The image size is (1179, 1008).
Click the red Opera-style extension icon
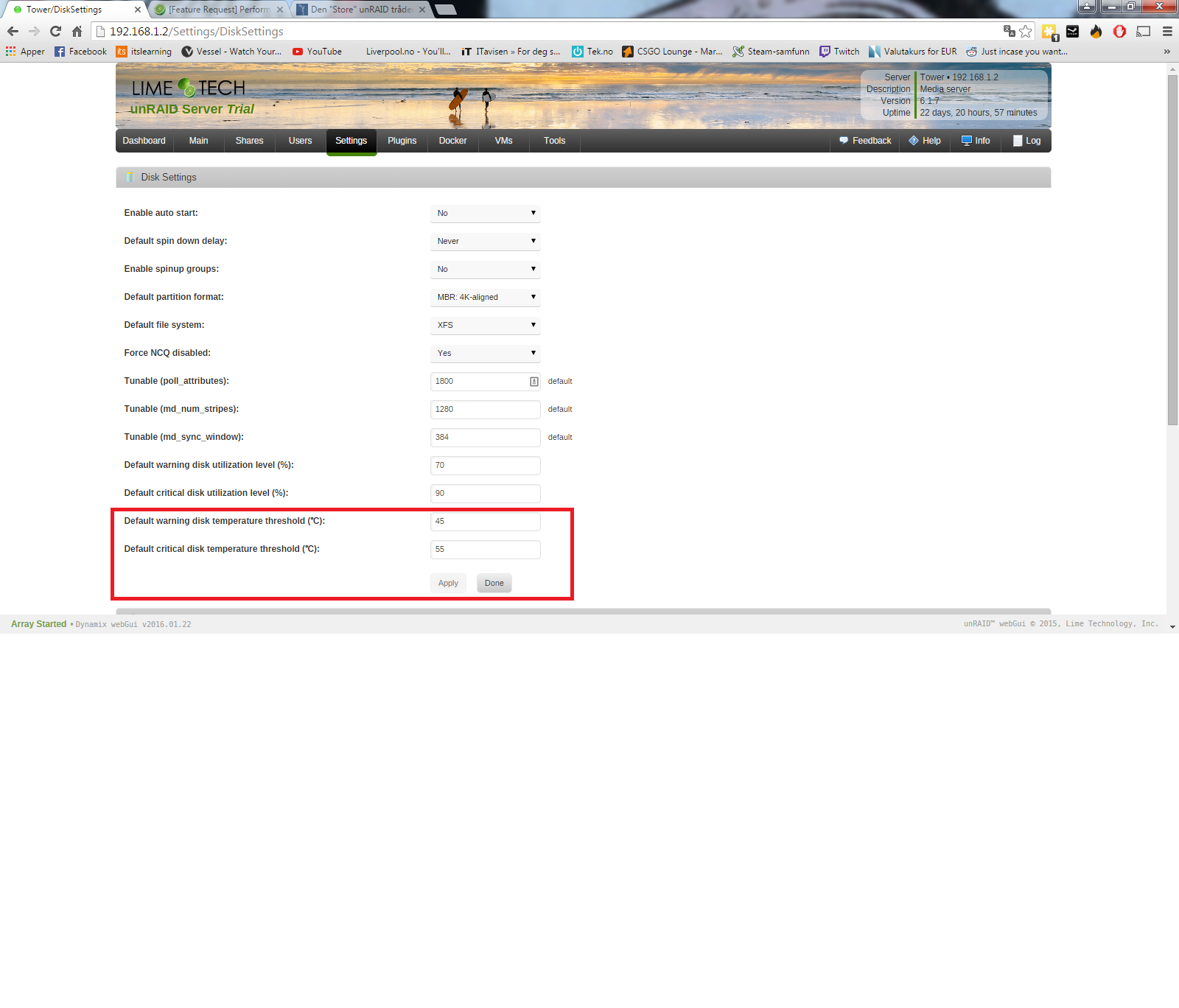click(1119, 31)
